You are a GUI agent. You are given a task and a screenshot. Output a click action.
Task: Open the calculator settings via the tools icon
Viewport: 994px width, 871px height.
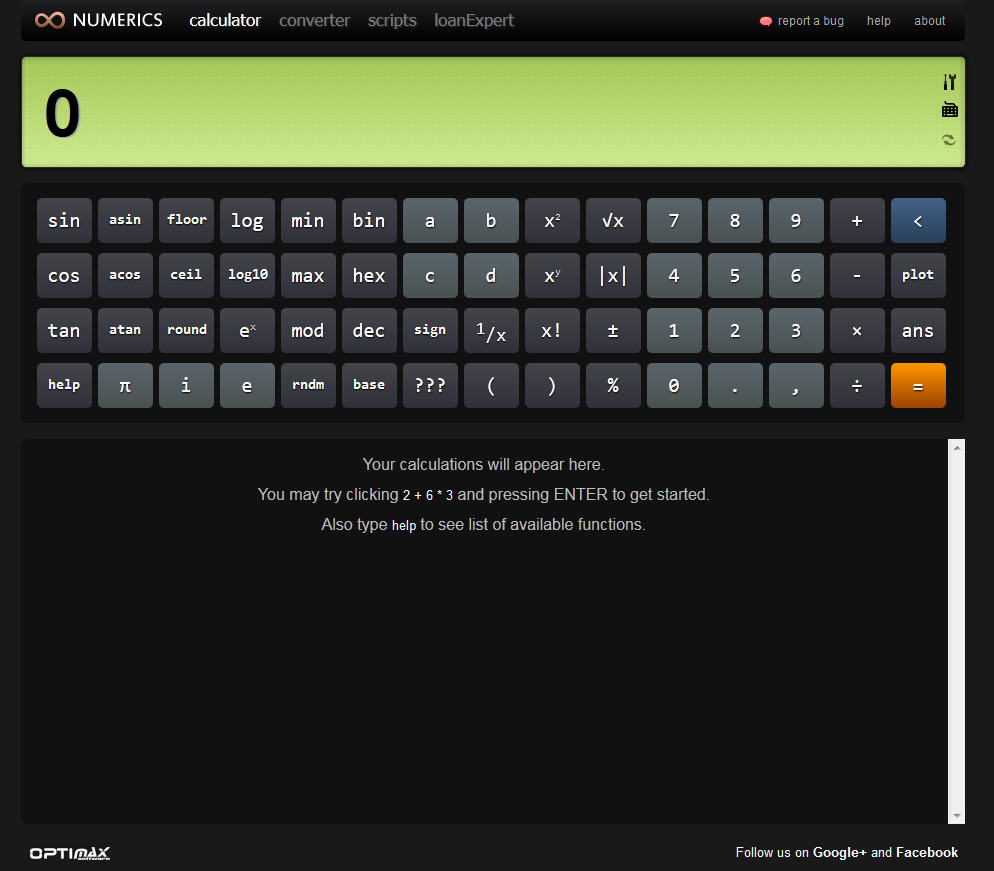(x=949, y=81)
